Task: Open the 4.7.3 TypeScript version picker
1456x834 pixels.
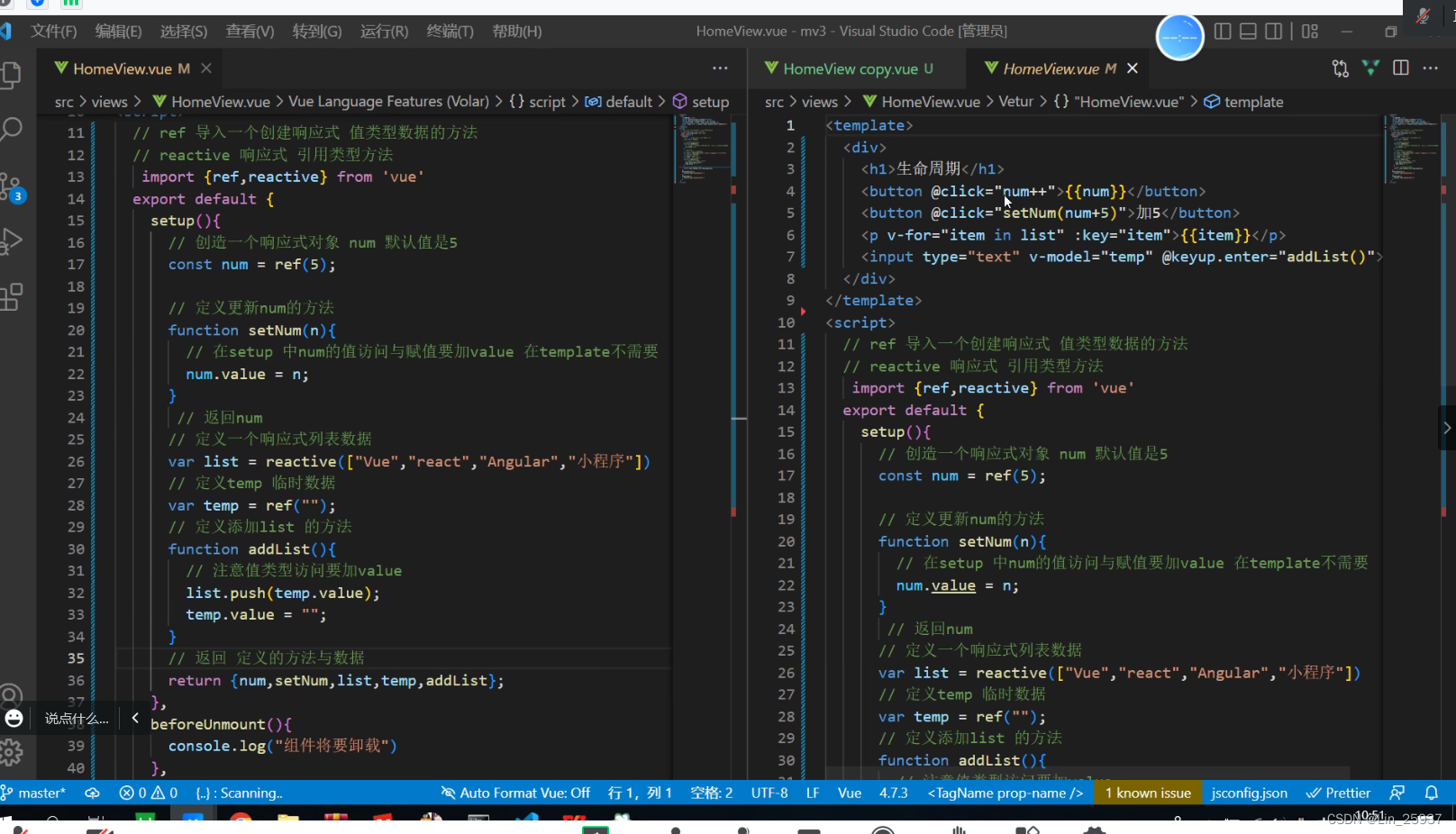Action: 894,793
